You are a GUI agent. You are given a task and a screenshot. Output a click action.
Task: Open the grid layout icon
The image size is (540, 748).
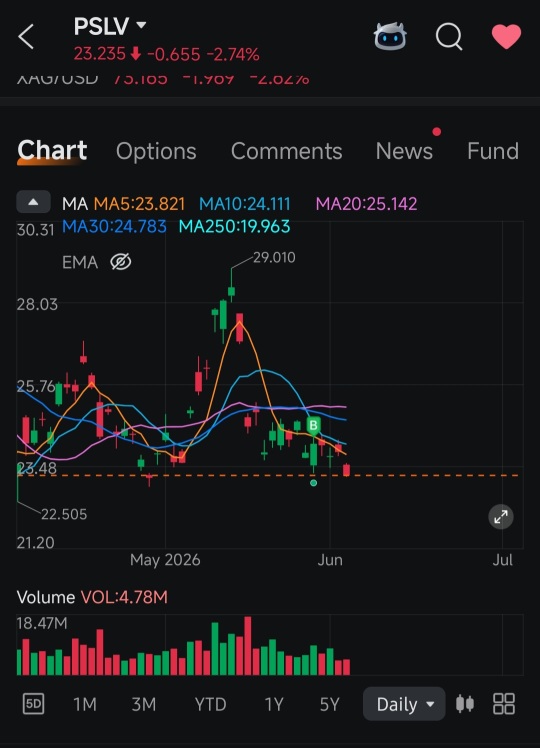click(504, 704)
